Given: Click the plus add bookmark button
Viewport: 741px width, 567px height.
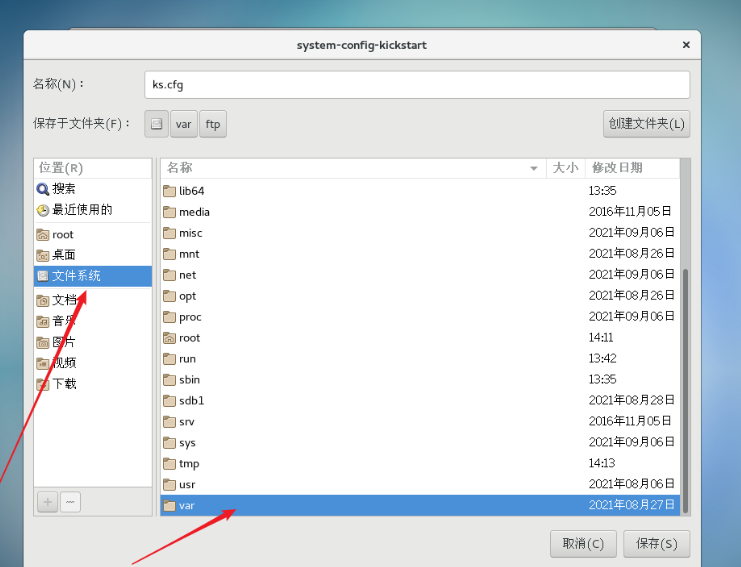Looking at the screenshot, I should tap(48, 502).
